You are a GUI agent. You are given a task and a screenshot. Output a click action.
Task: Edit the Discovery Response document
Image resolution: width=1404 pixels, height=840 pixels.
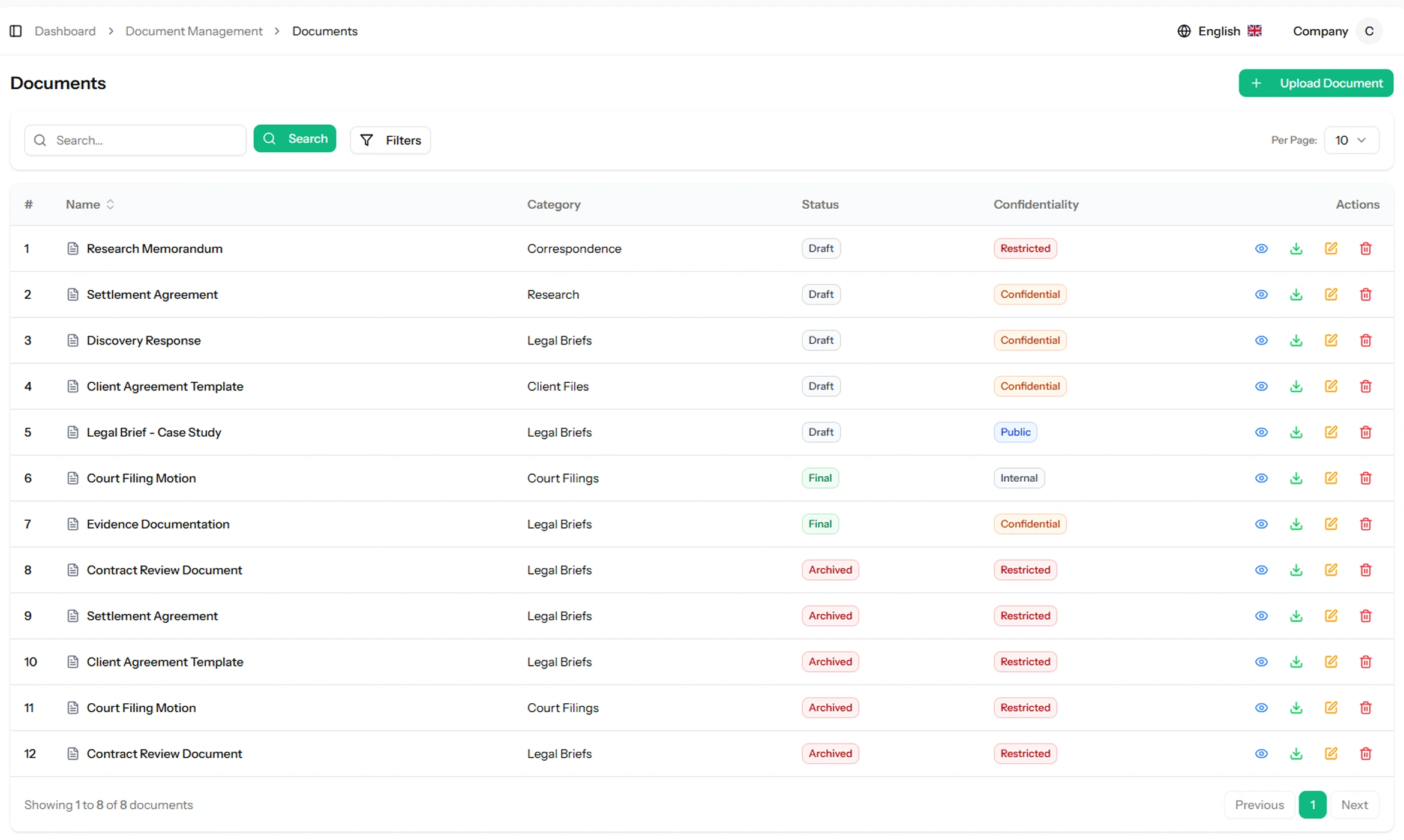pos(1331,340)
